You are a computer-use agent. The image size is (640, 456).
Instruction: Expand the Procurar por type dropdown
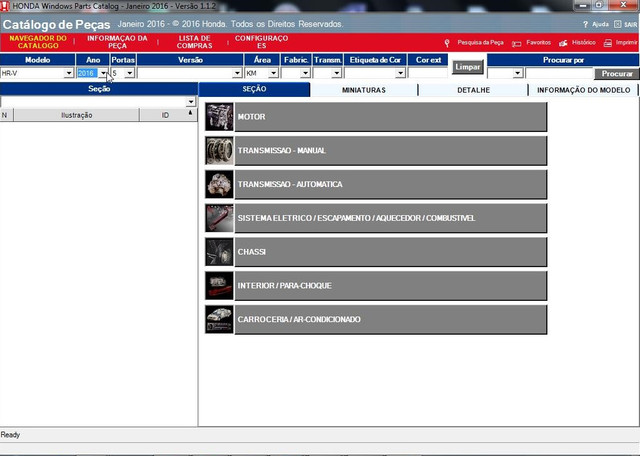[x=518, y=73]
